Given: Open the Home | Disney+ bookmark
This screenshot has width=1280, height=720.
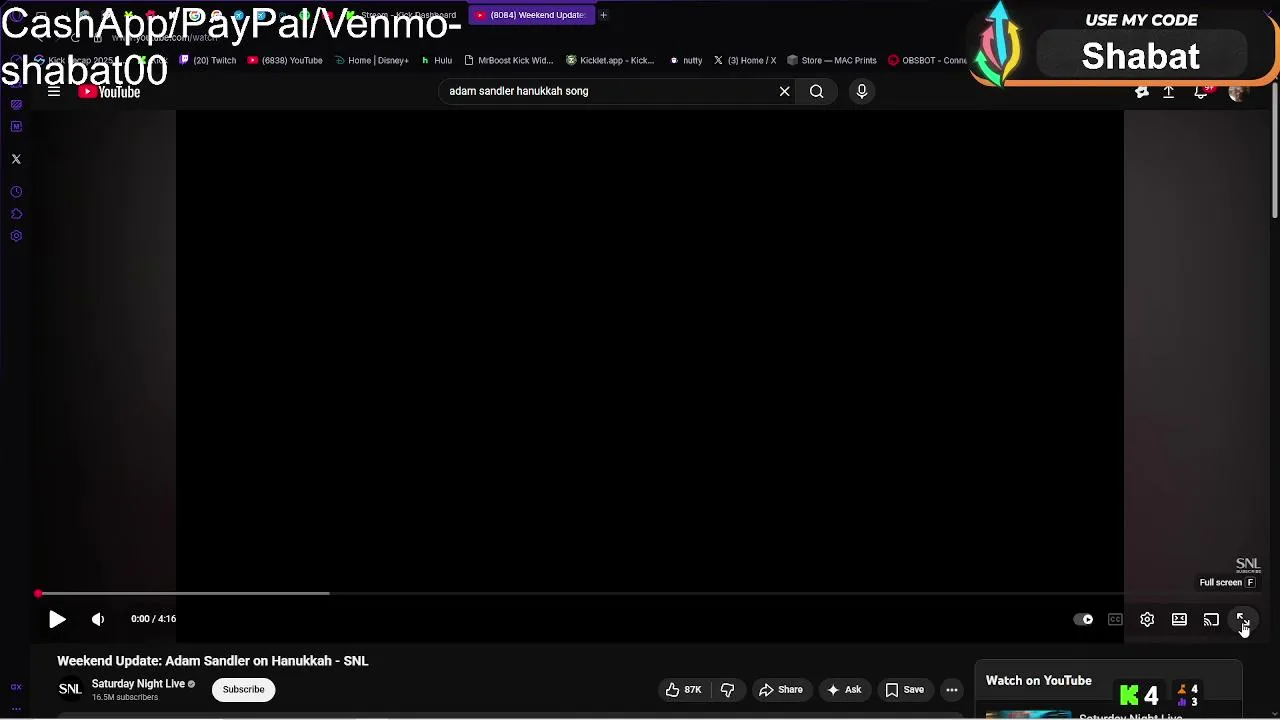Looking at the screenshot, I should coord(372,60).
